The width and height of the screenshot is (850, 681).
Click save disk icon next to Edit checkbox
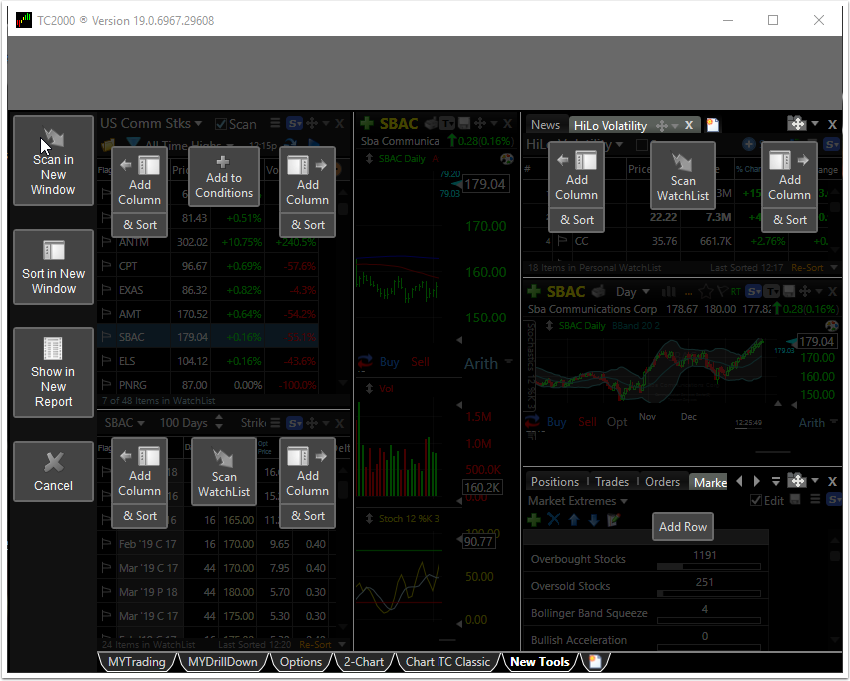tap(795, 499)
